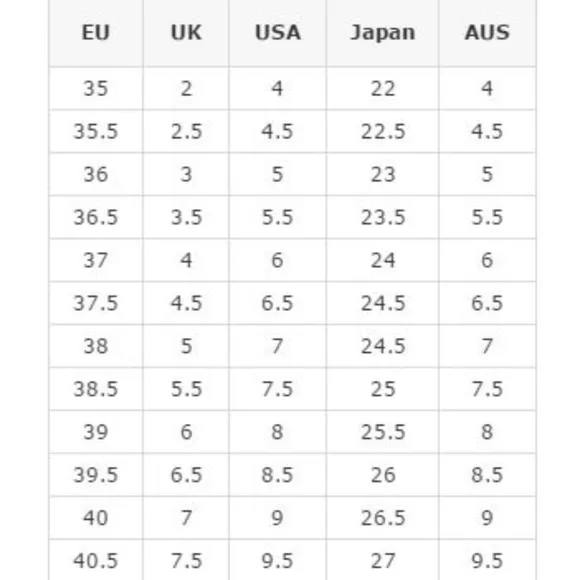
Task: Select EU size 39.5 cell
Action: 96,475
